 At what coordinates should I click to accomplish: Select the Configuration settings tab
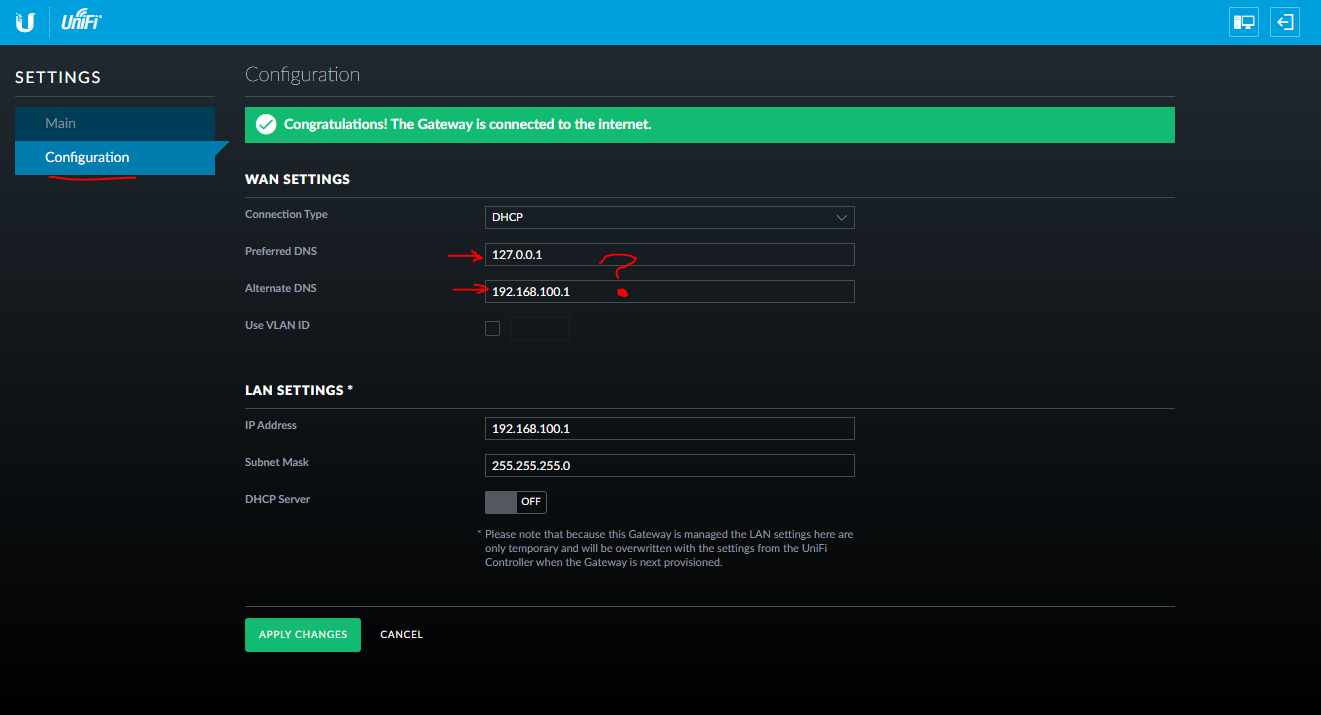point(87,157)
